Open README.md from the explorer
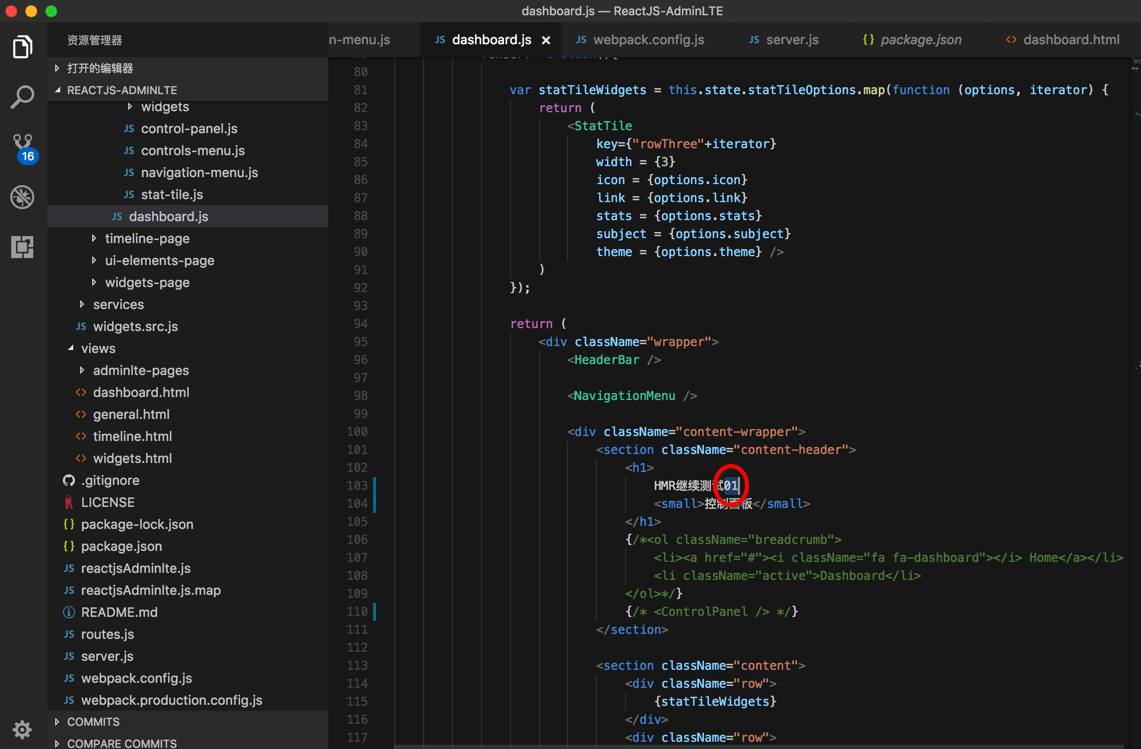Image resolution: width=1141 pixels, height=749 pixels. pos(119,612)
